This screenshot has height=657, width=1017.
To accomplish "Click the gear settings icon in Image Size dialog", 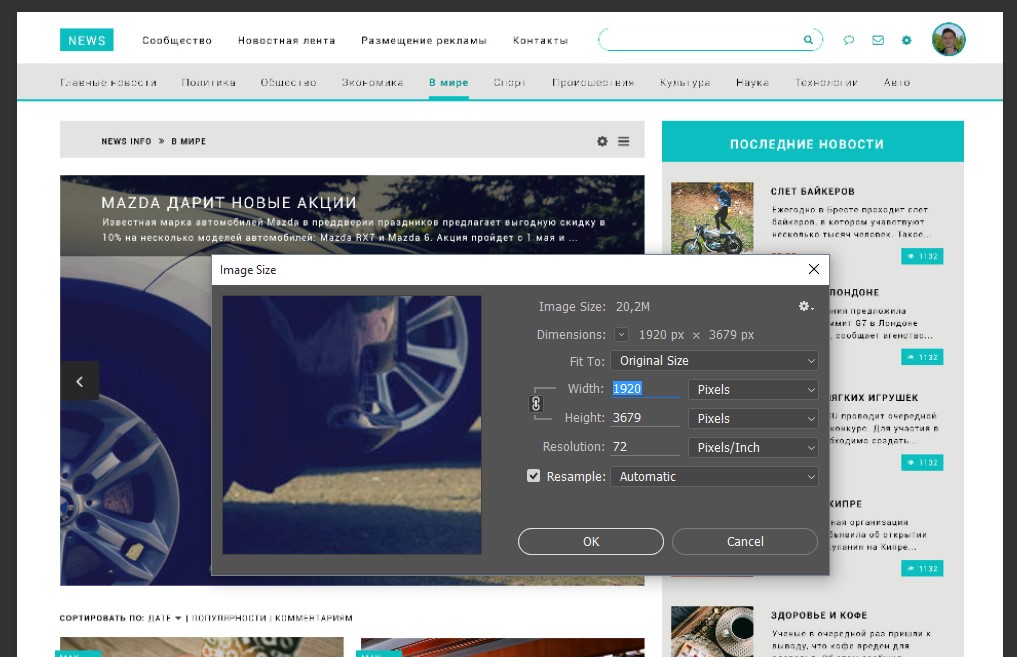I will click(806, 306).
